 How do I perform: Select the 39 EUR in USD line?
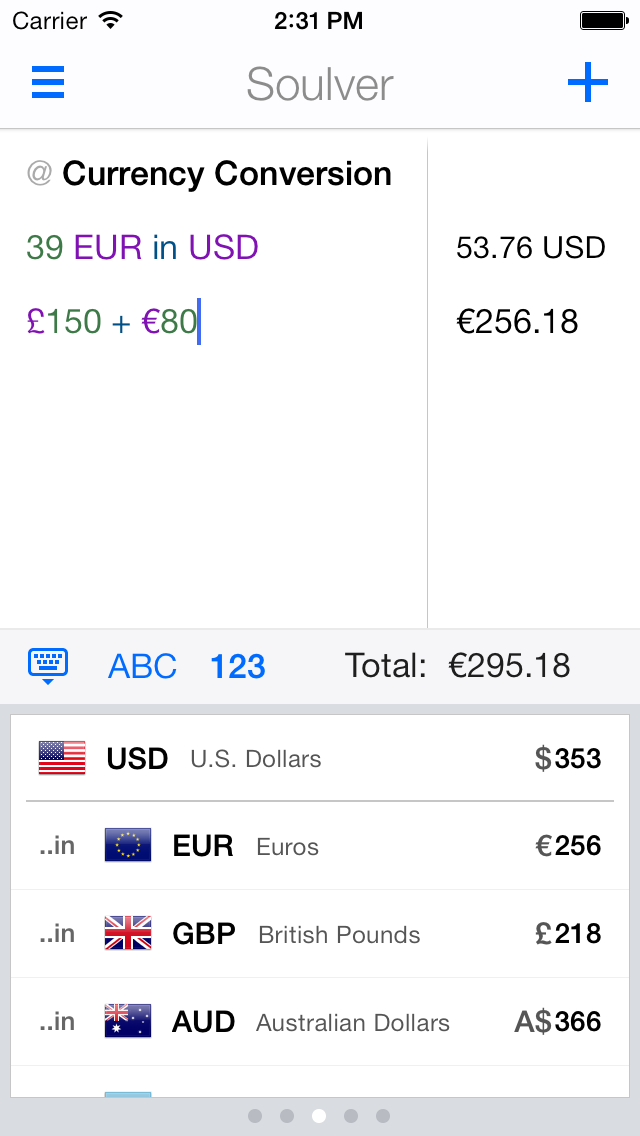(142, 248)
